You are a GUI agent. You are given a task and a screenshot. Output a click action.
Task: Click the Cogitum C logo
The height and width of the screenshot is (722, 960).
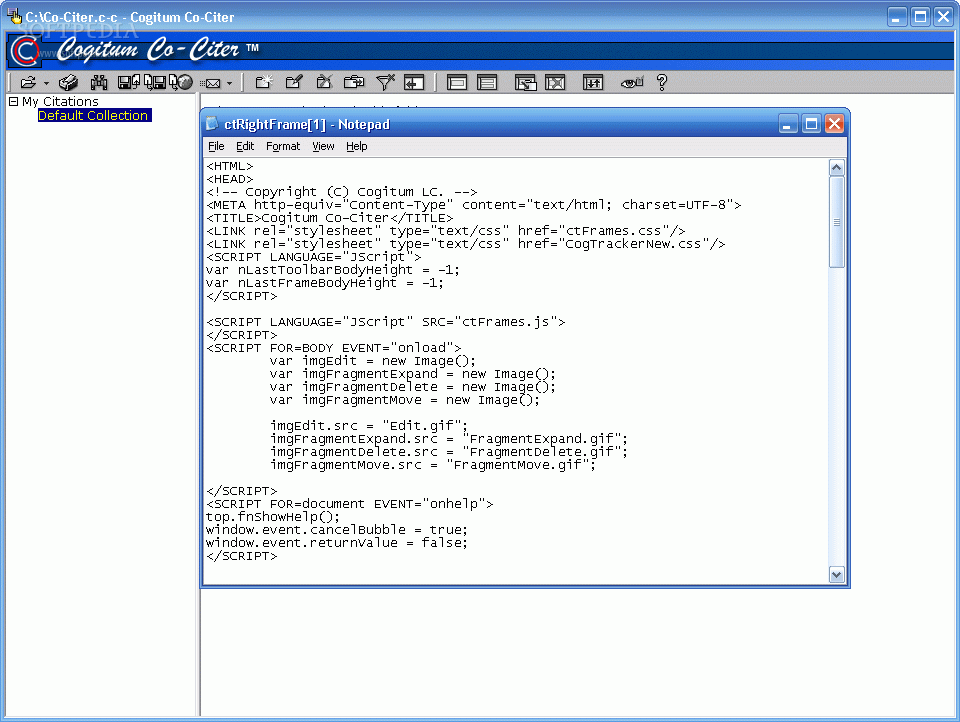coord(24,51)
